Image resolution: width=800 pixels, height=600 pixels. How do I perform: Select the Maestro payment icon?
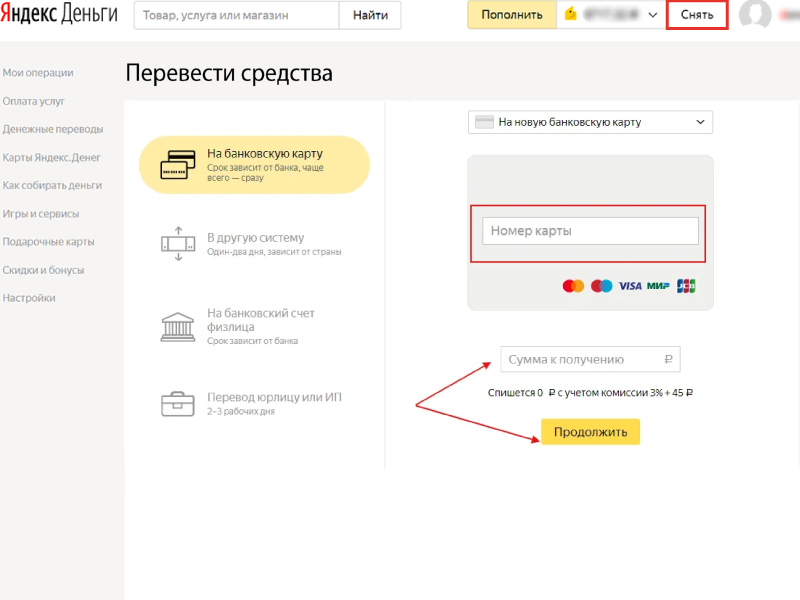click(601, 285)
